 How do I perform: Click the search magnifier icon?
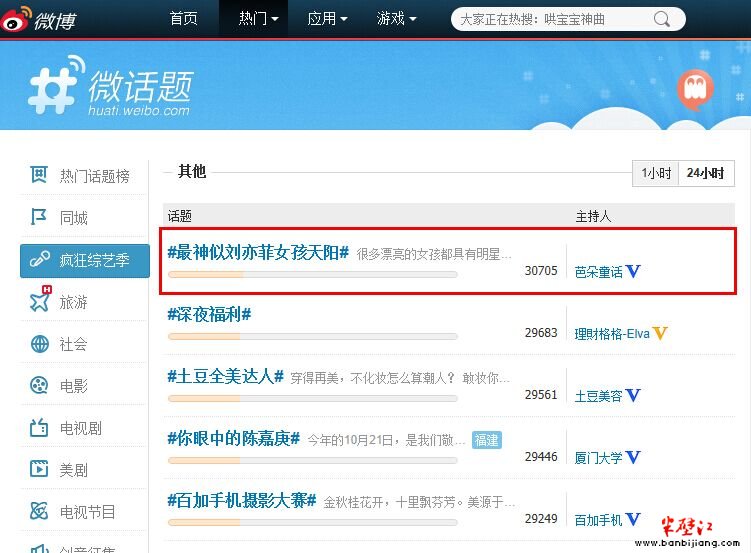pyautogui.click(x=662, y=19)
